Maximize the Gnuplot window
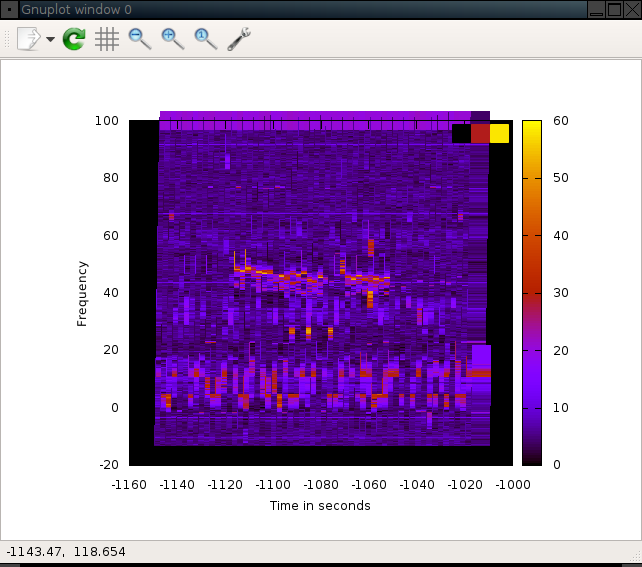This screenshot has width=642, height=567. pos(614,9)
